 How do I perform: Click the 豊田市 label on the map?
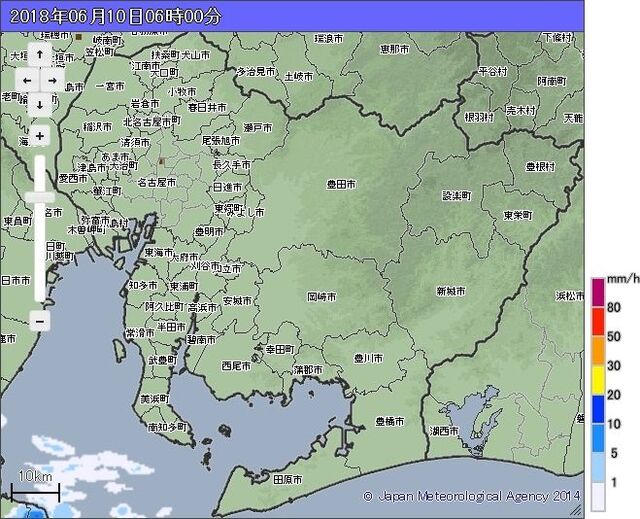(341, 184)
